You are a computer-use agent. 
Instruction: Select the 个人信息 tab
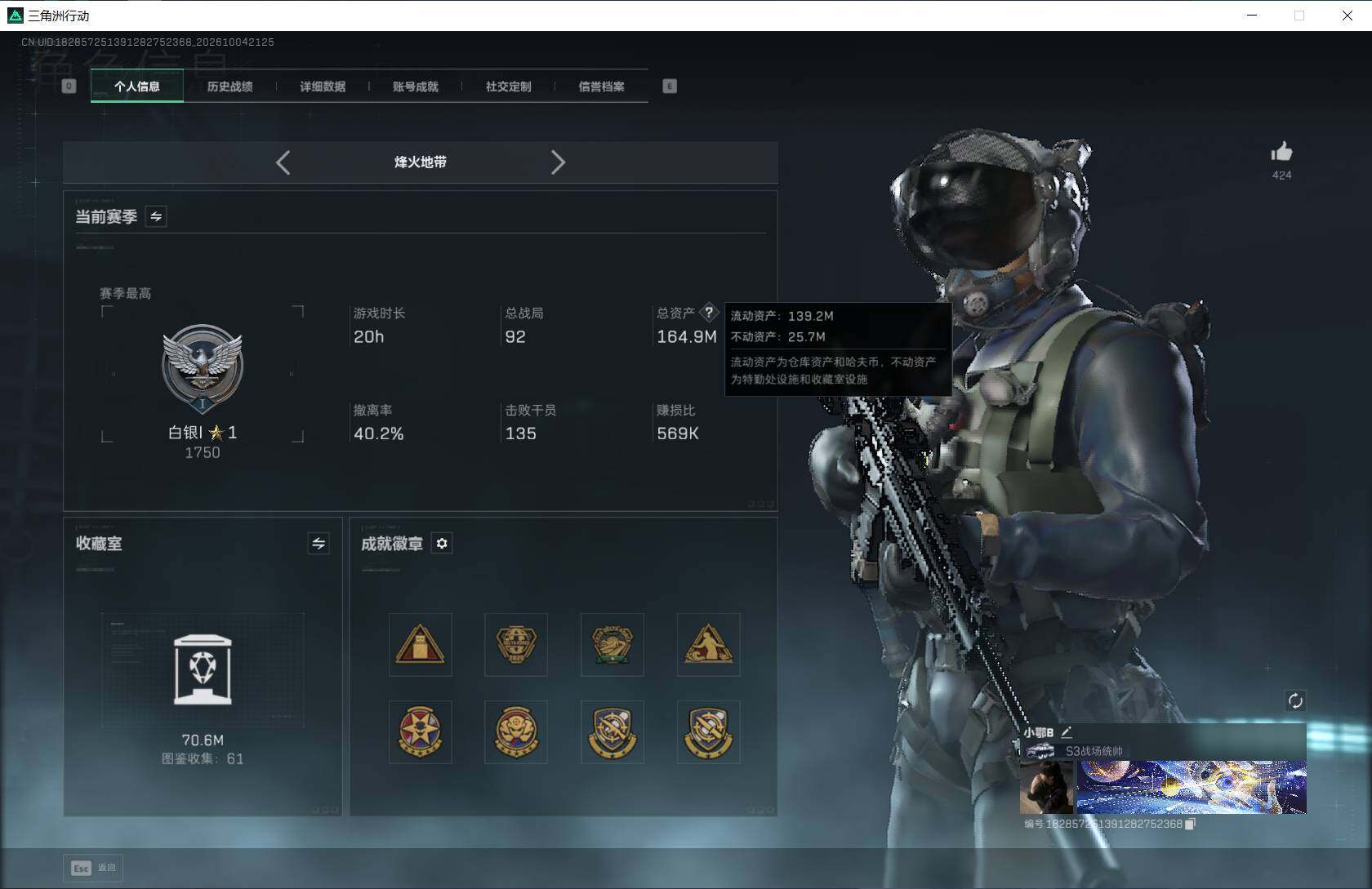pos(137,87)
